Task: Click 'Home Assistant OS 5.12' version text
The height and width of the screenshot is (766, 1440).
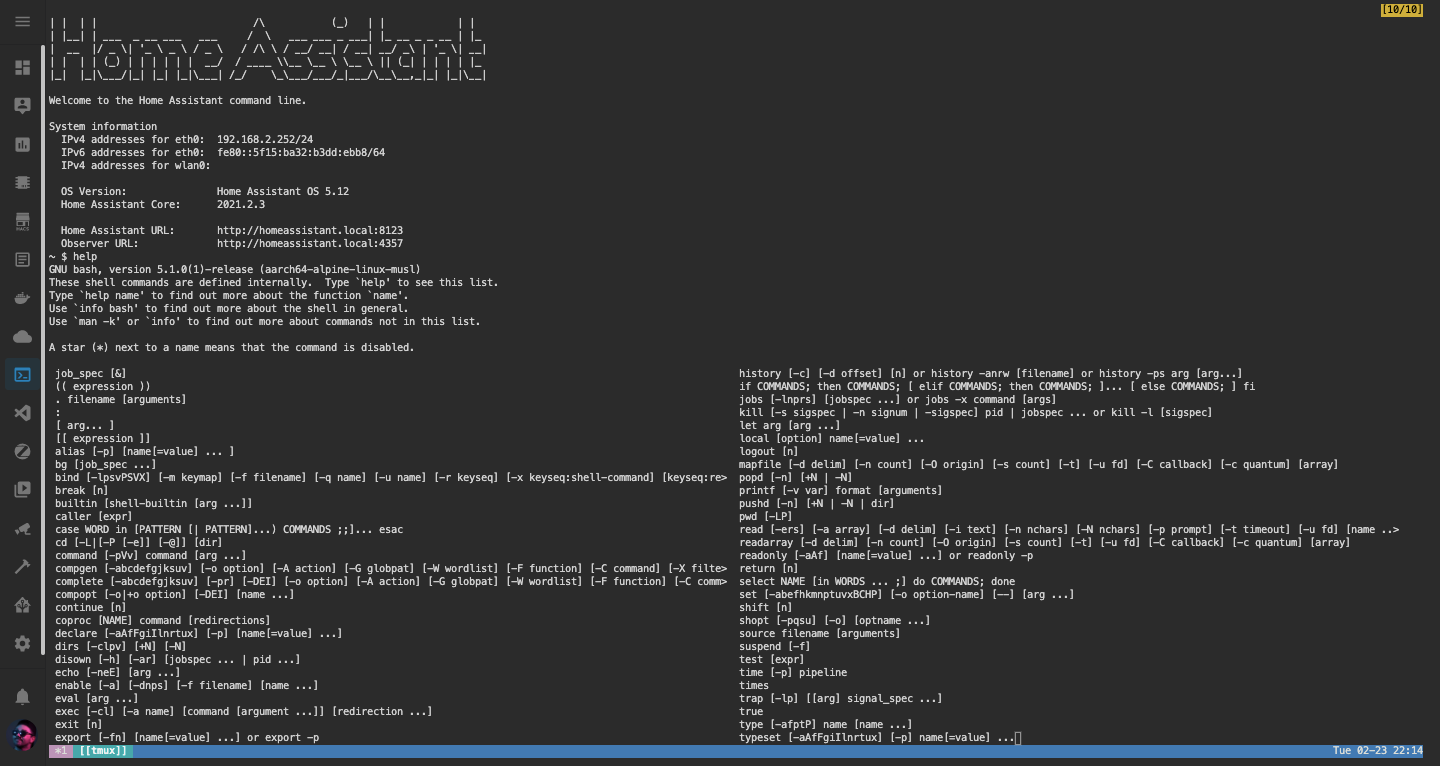Action: tap(283, 192)
